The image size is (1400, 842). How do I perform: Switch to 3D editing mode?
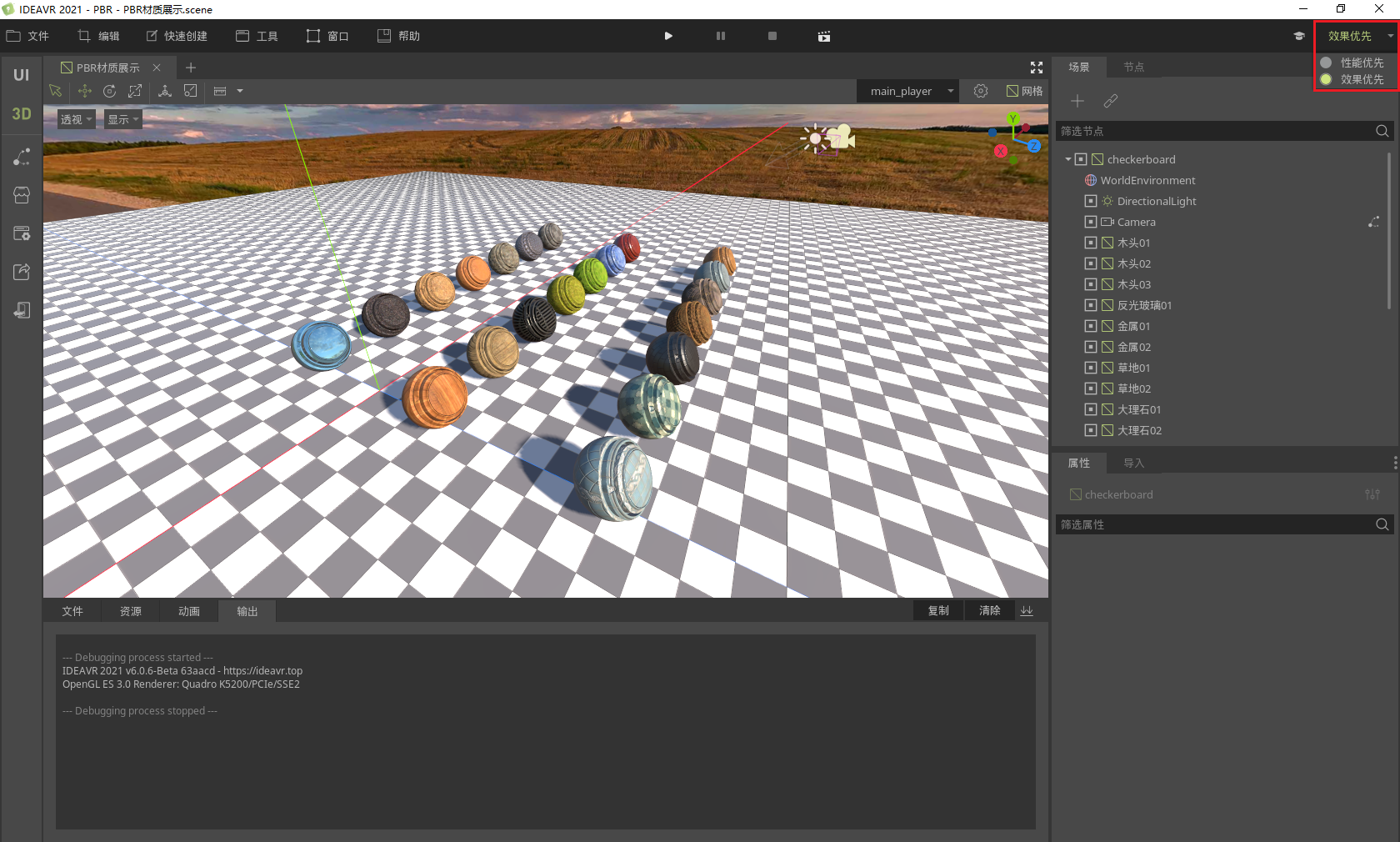pos(21,114)
